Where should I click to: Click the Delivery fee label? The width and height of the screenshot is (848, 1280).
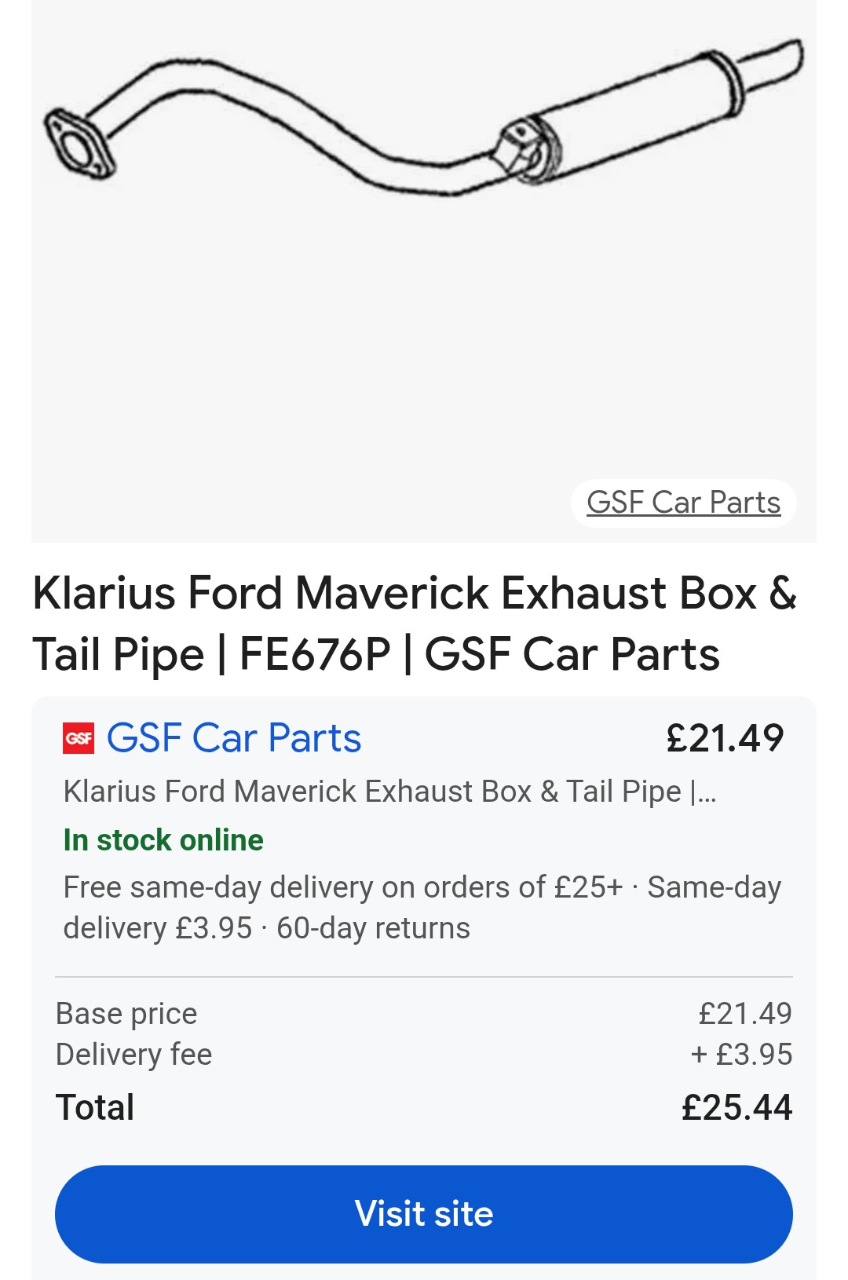[133, 1054]
